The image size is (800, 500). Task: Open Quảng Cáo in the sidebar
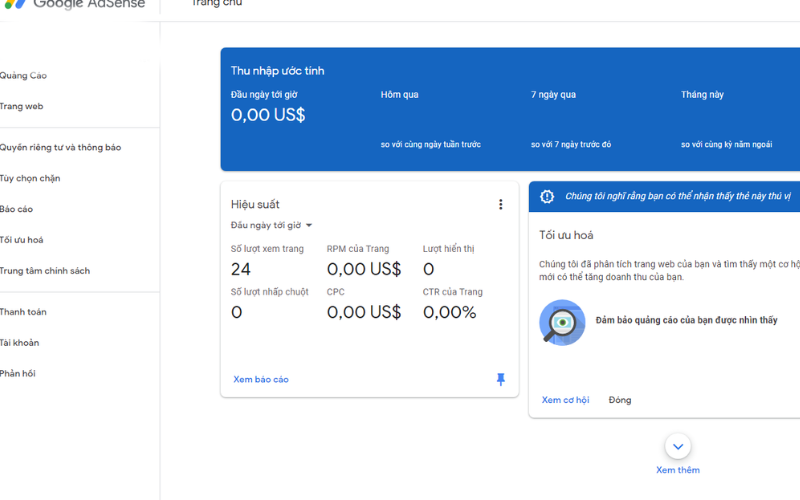(x=24, y=76)
